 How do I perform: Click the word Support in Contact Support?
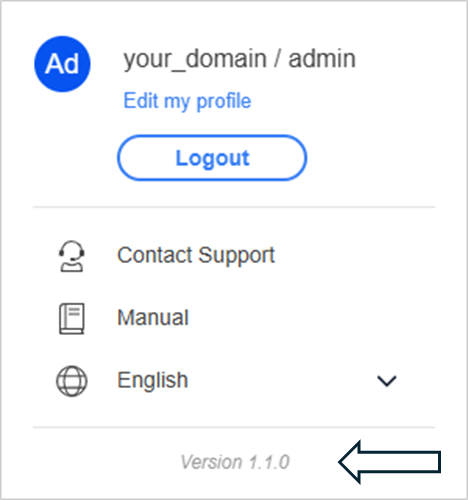pyautogui.click(x=237, y=257)
